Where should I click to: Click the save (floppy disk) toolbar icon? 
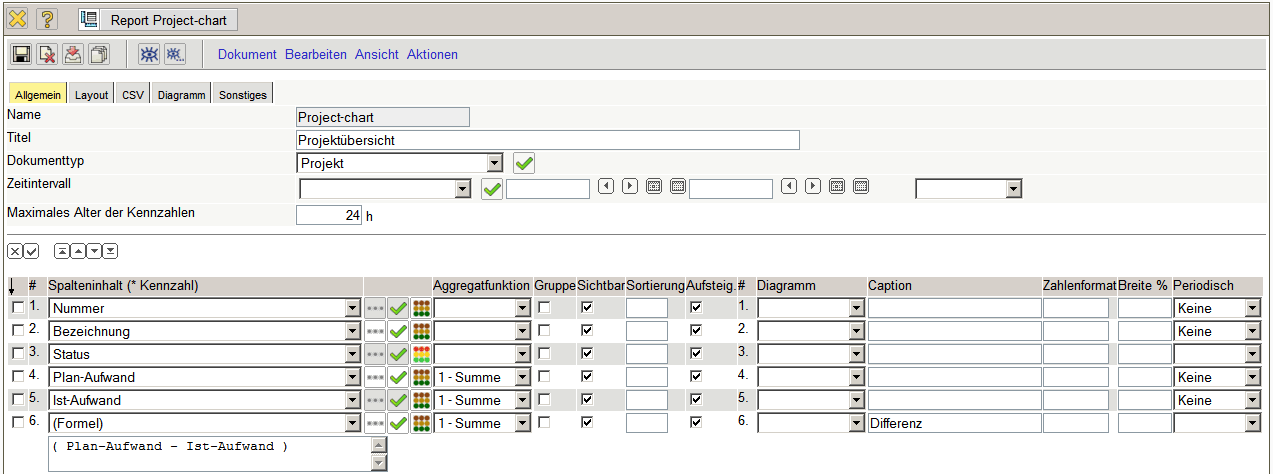tap(21, 54)
